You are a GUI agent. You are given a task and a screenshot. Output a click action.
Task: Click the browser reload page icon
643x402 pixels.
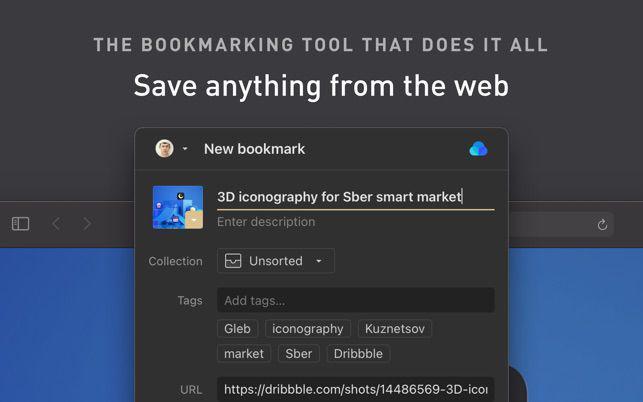(x=602, y=224)
